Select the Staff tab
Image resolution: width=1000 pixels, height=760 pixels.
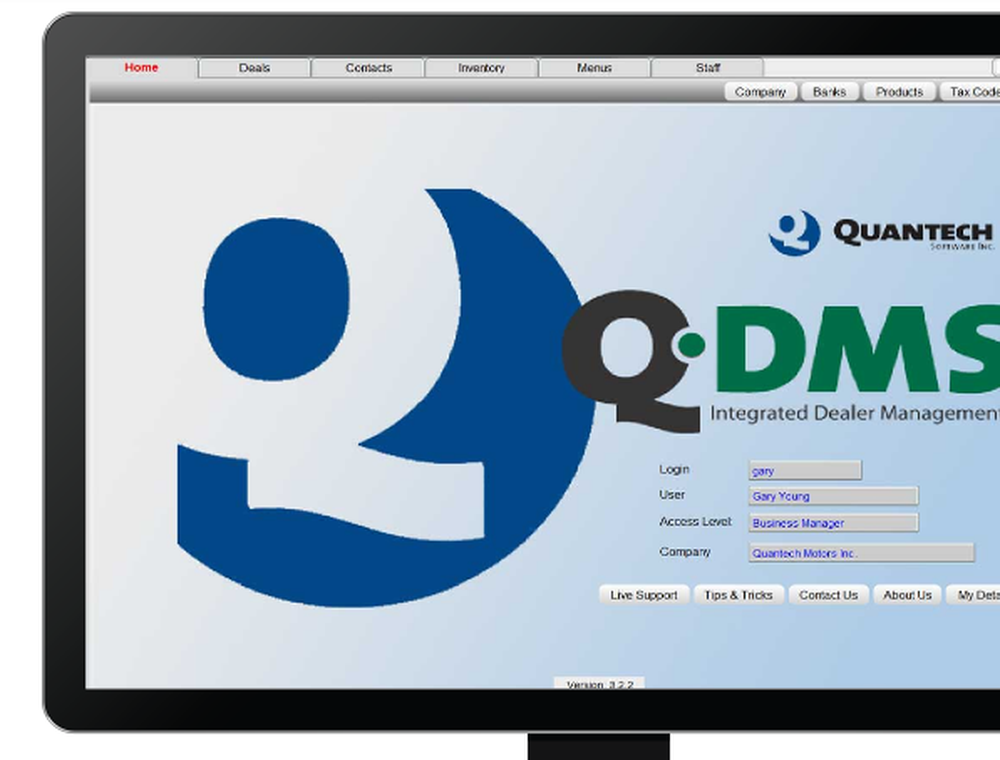(708, 67)
